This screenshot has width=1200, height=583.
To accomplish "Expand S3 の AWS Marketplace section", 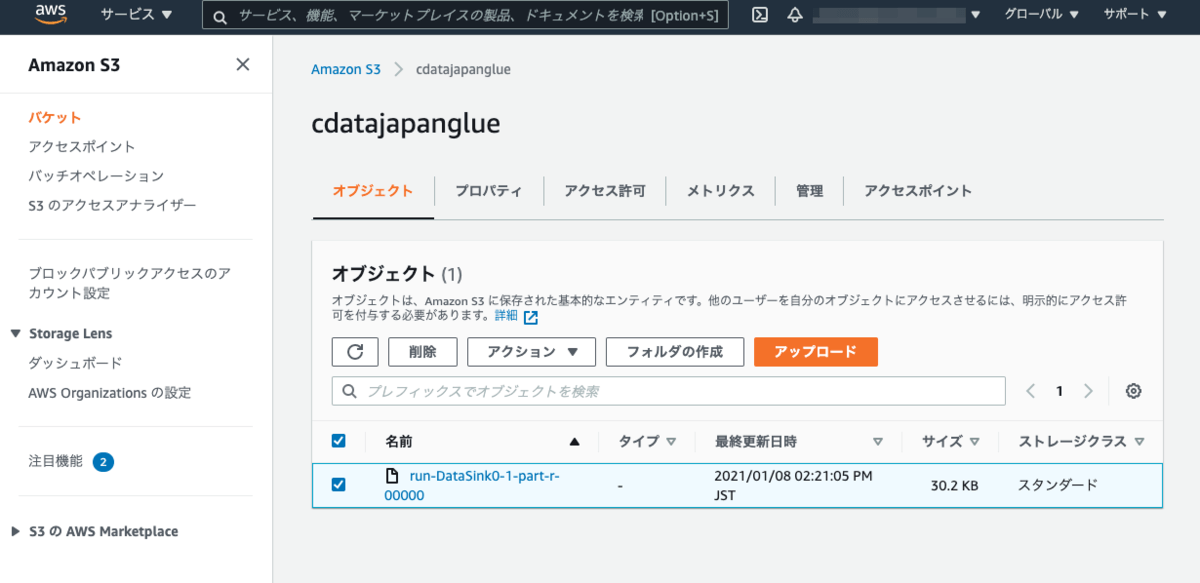I will click(16, 532).
